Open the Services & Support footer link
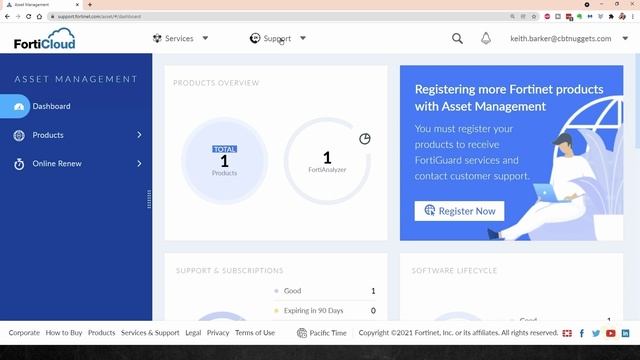640x360 pixels. click(150, 333)
